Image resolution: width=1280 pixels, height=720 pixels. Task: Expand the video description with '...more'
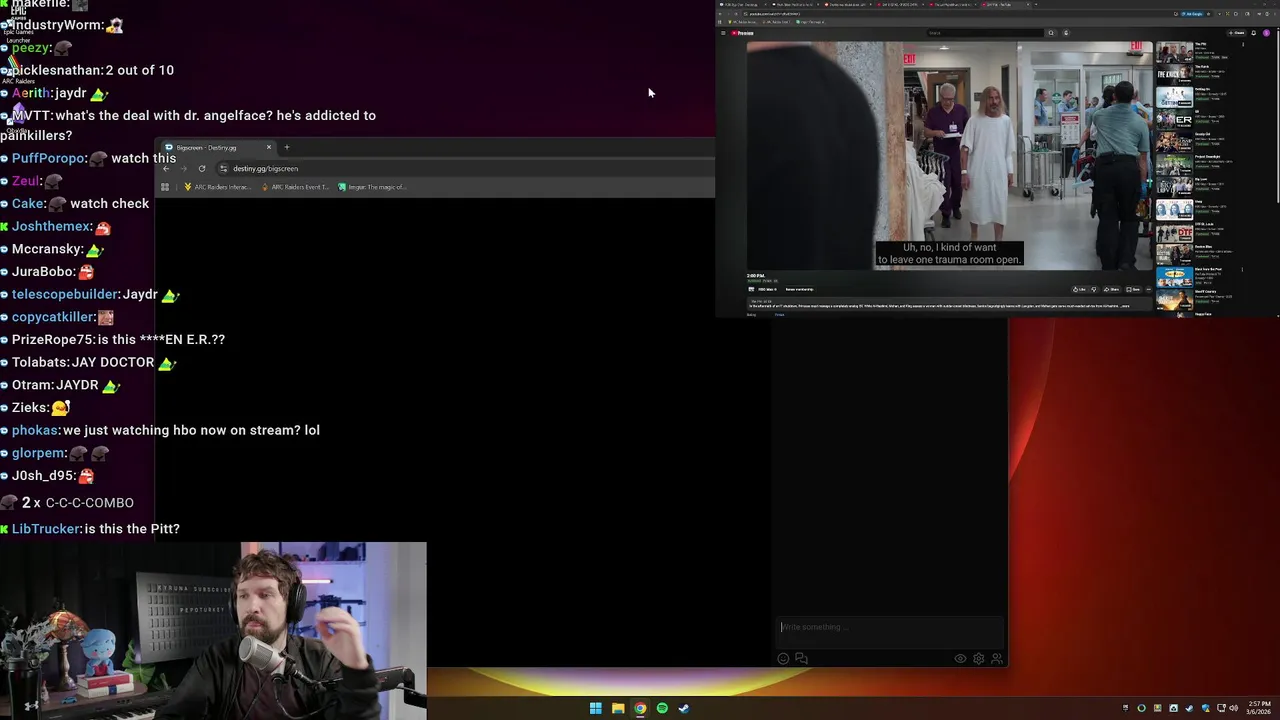point(1126,306)
